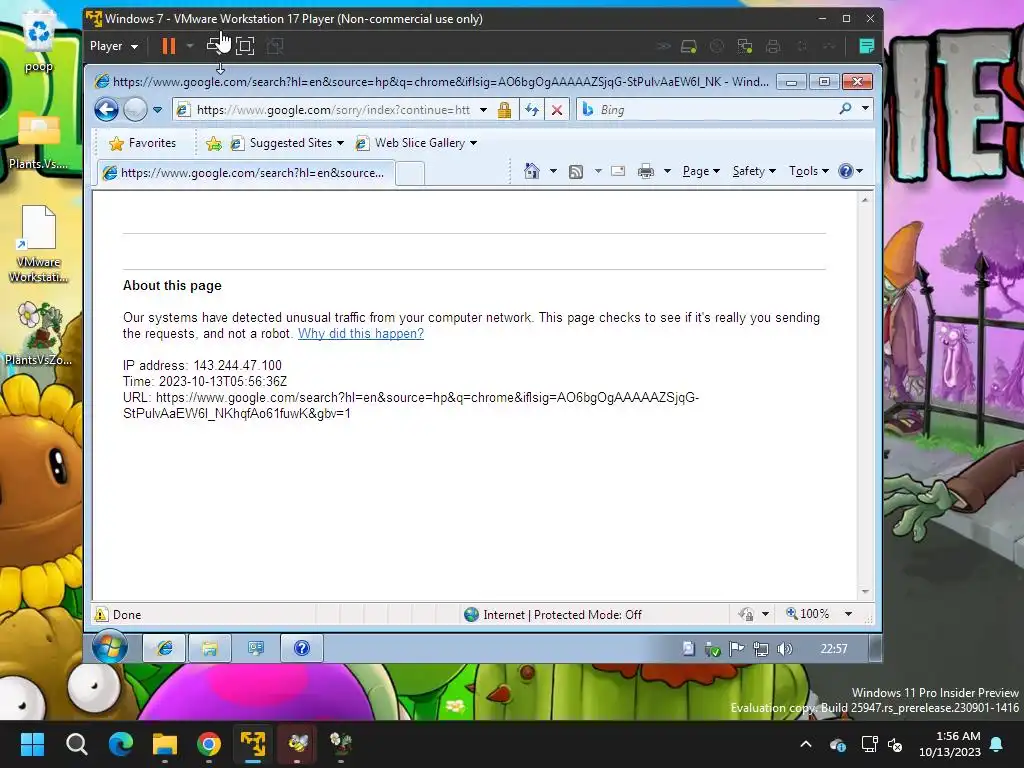Refresh the page in Internet Explorer

click(x=532, y=110)
